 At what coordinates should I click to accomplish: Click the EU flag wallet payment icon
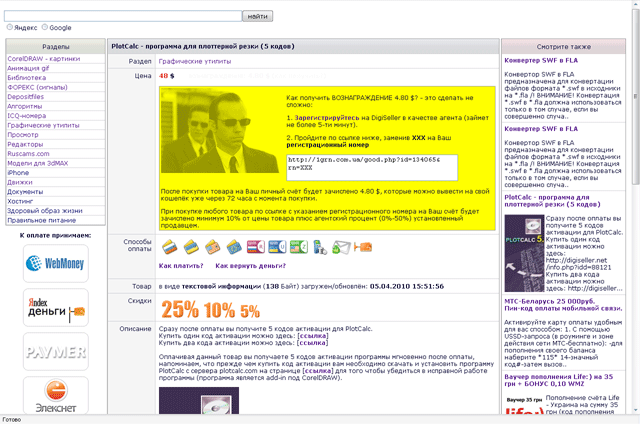point(234,247)
